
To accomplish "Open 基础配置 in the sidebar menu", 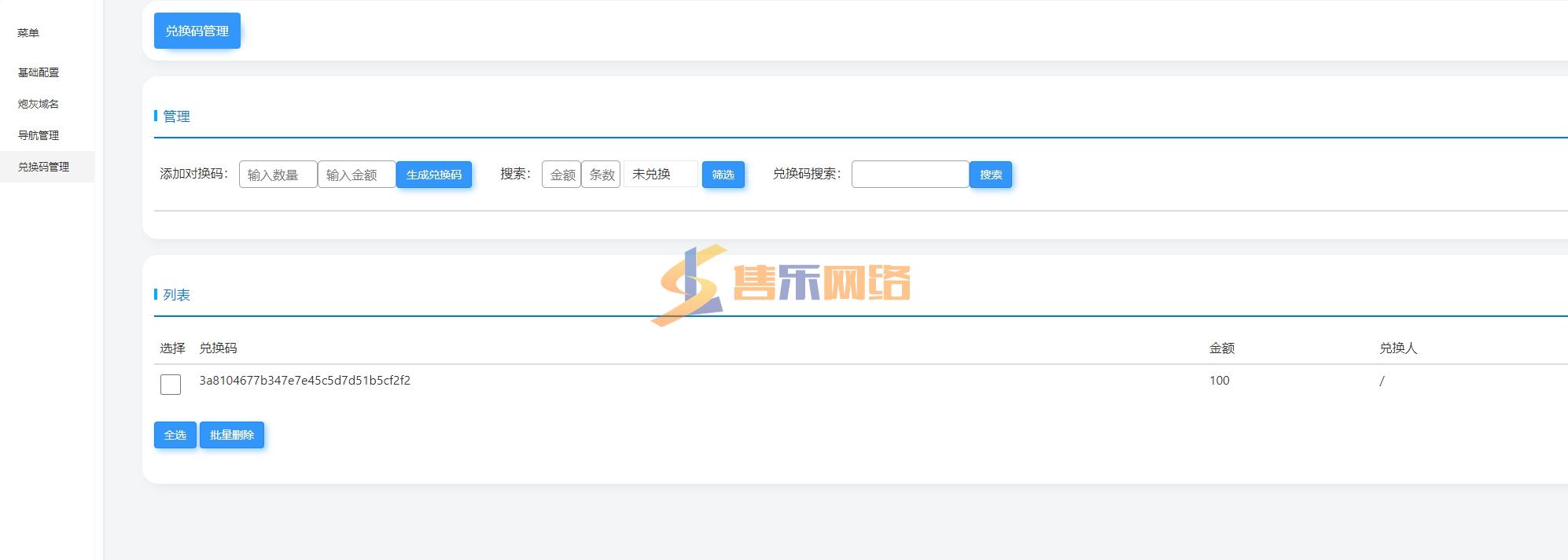I will 39,72.
